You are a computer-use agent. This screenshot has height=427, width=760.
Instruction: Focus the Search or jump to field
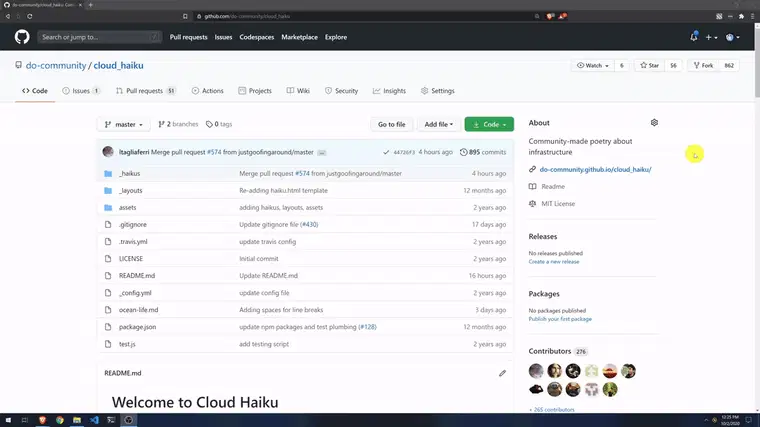click(x=99, y=37)
